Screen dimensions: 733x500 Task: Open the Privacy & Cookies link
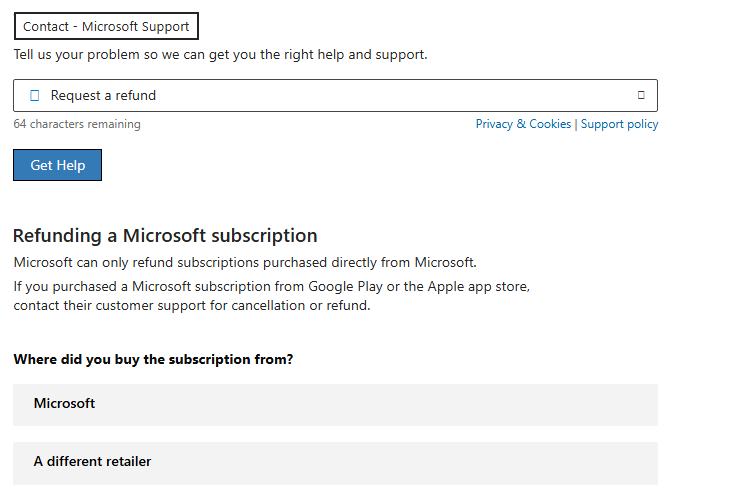point(523,124)
